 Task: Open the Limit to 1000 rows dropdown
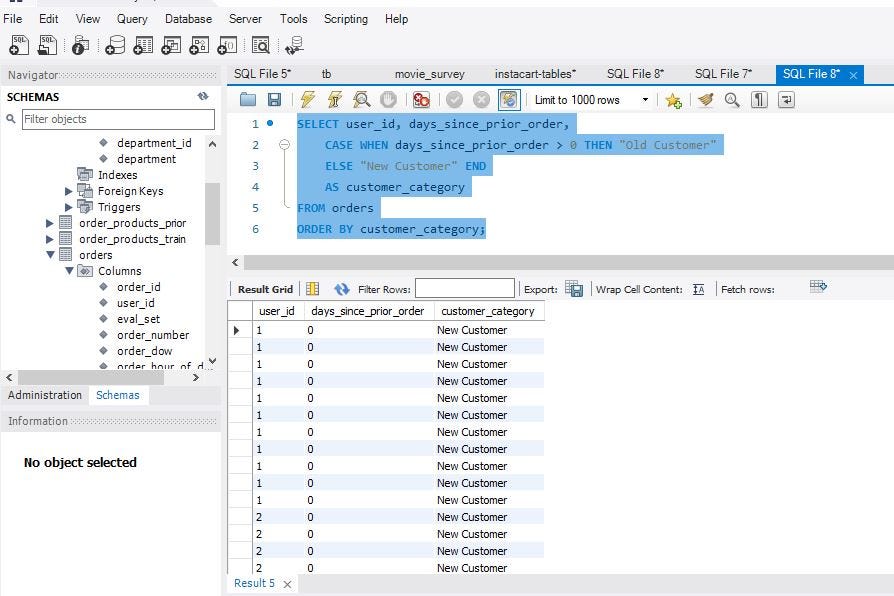coord(645,100)
